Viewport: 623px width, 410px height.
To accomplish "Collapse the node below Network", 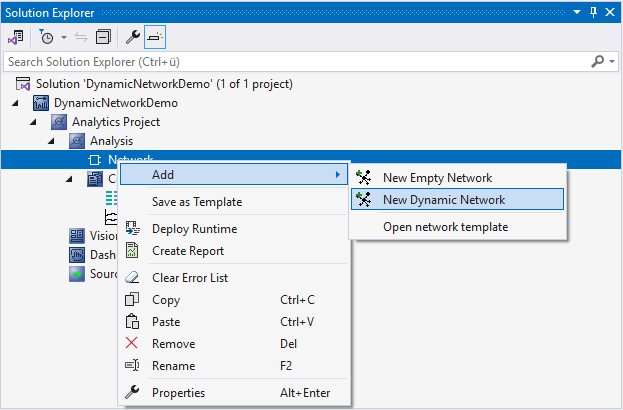I will [x=69, y=179].
